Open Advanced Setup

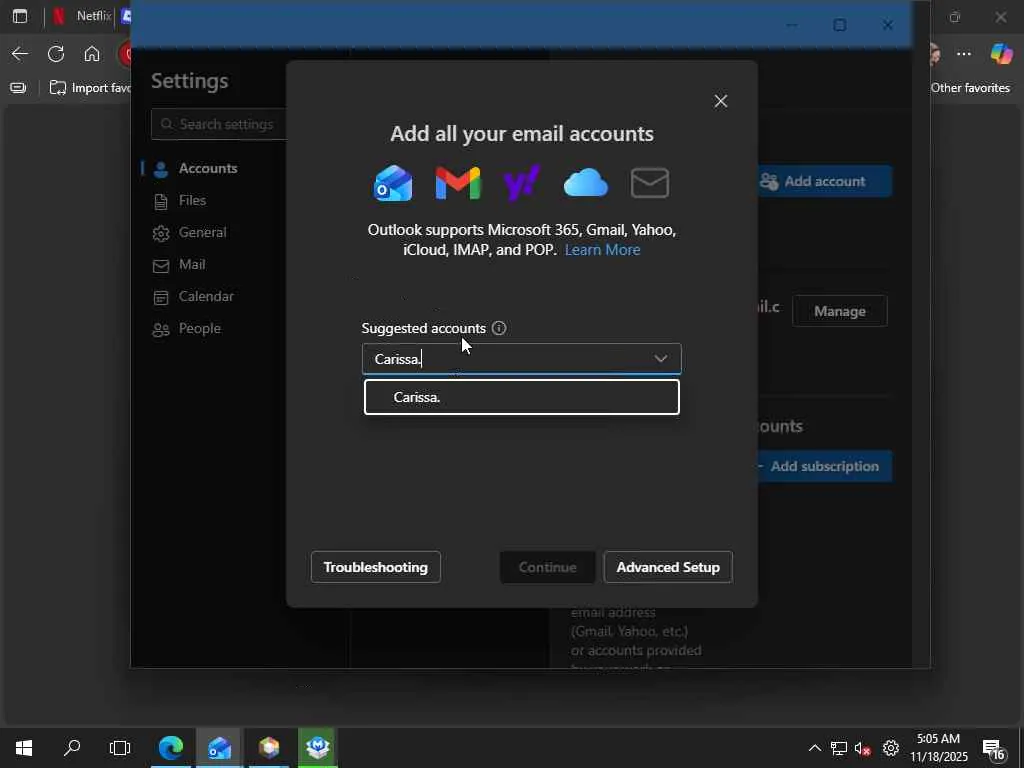coord(668,567)
